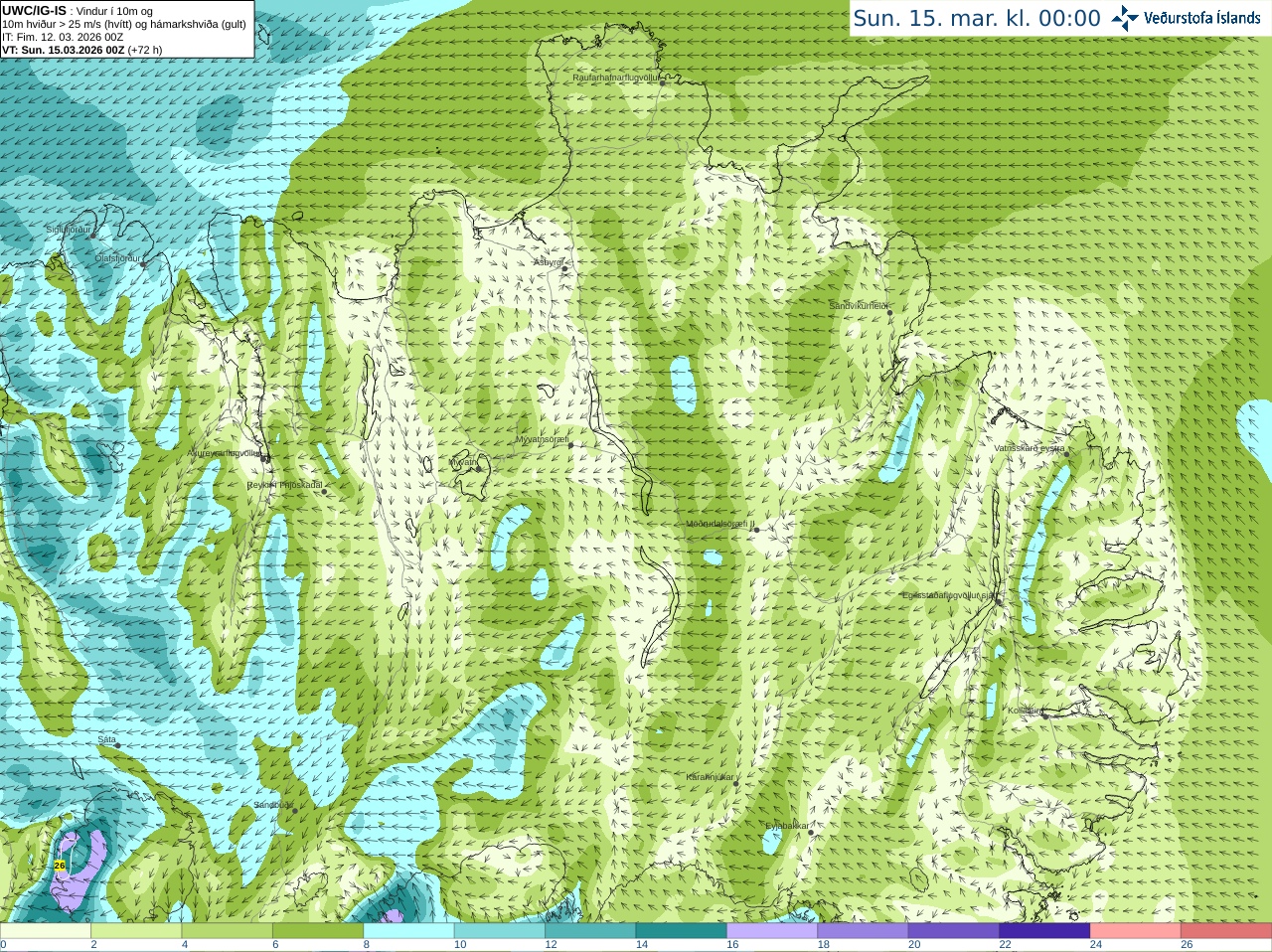The image size is (1272, 952).
Task: Click the Veðurstofa Íslands logo icon
Action: pos(1125,18)
